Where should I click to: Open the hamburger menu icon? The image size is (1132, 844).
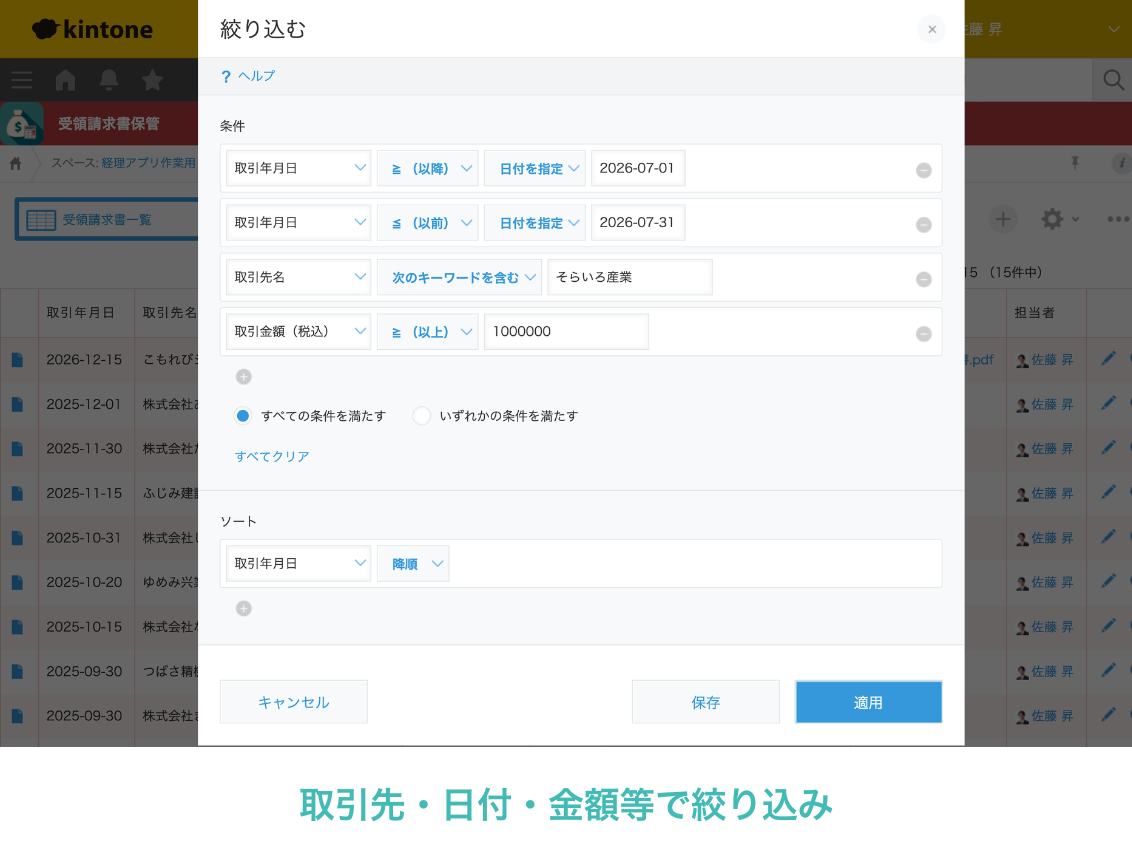tap(22, 79)
